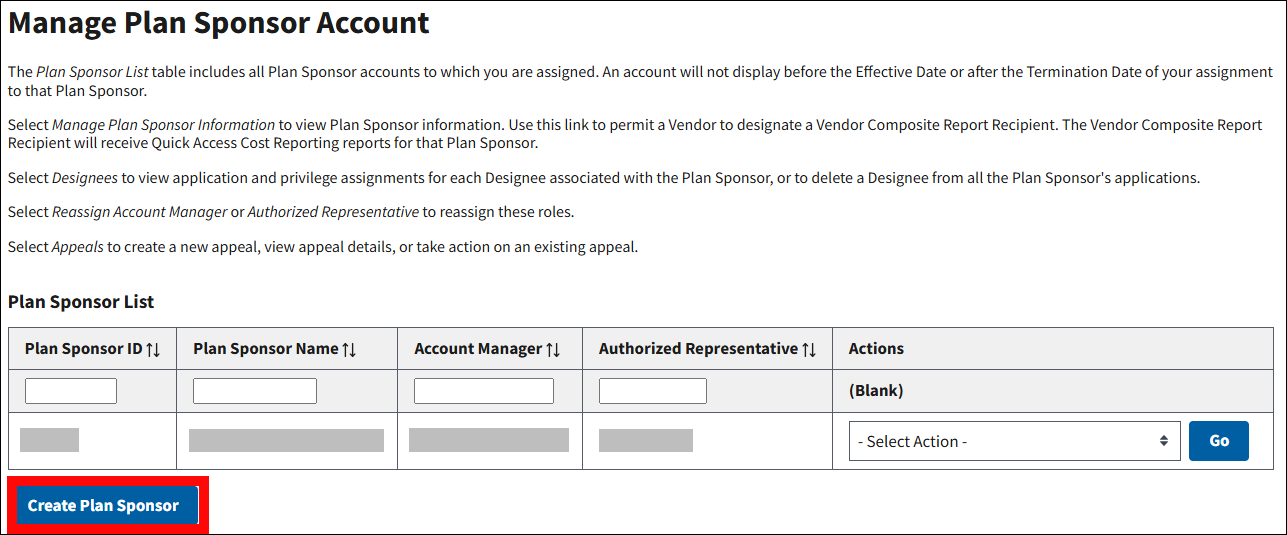Click the Authorized Representative filter field
Screen dimensions: 1287x535
[653, 391]
